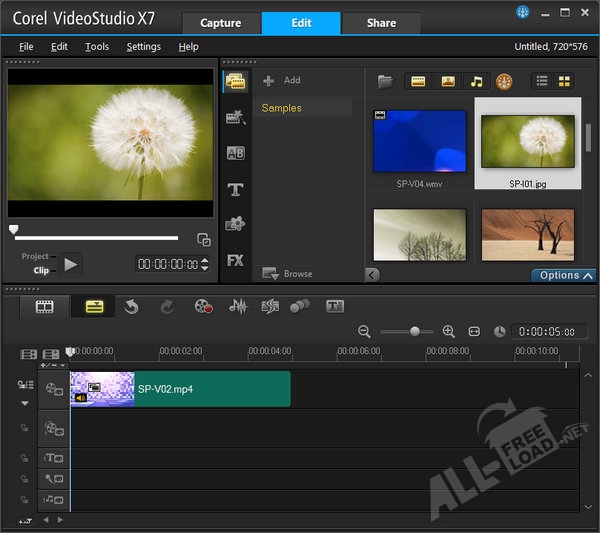The image size is (600, 533).
Task: Open the Tools menu
Action: coord(97,47)
